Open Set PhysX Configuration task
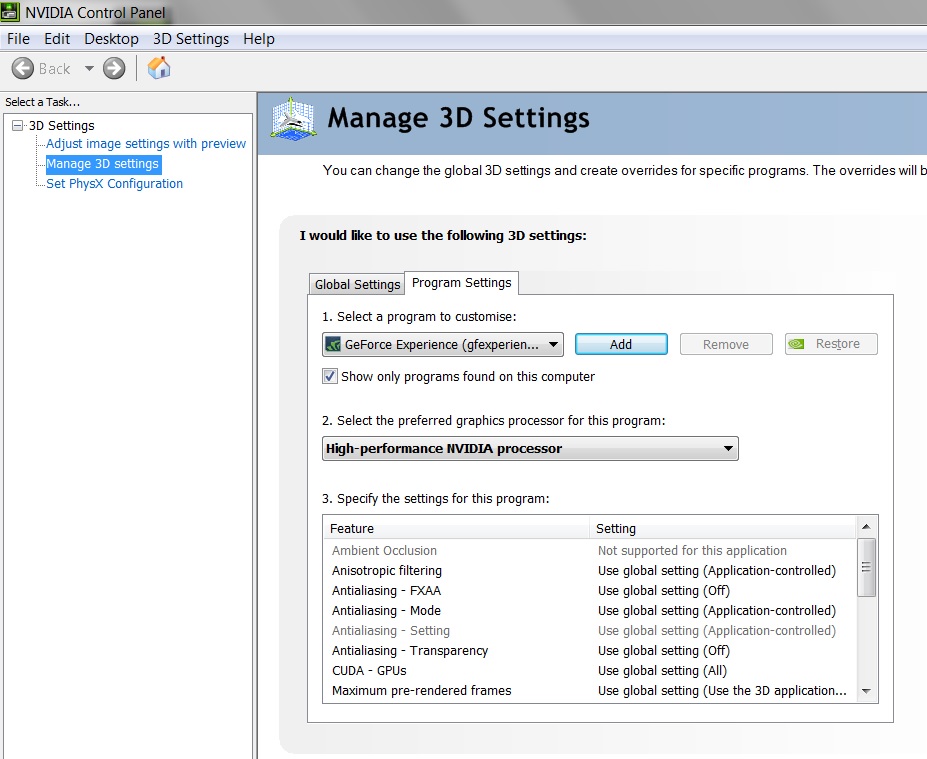This screenshot has height=759, width=927. (115, 184)
